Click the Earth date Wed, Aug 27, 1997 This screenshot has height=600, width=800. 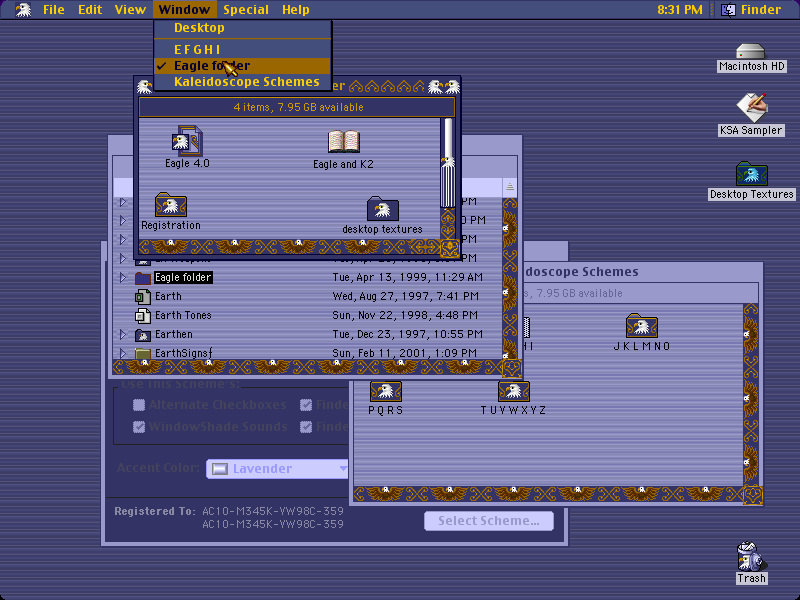click(405, 296)
